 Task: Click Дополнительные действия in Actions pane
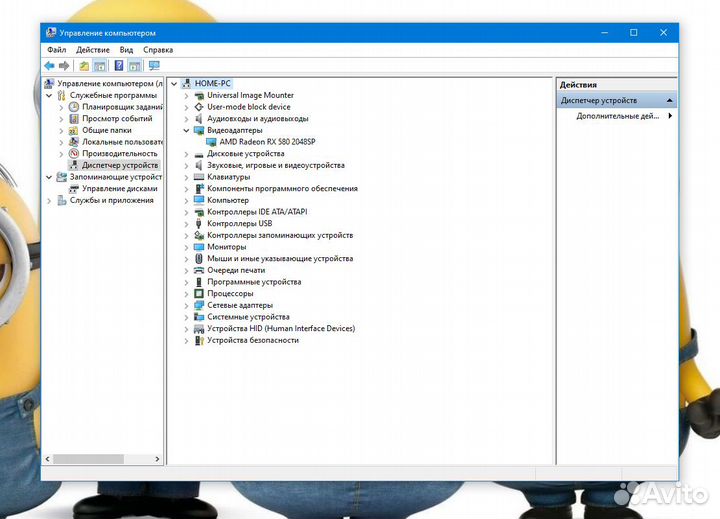click(x=617, y=116)
